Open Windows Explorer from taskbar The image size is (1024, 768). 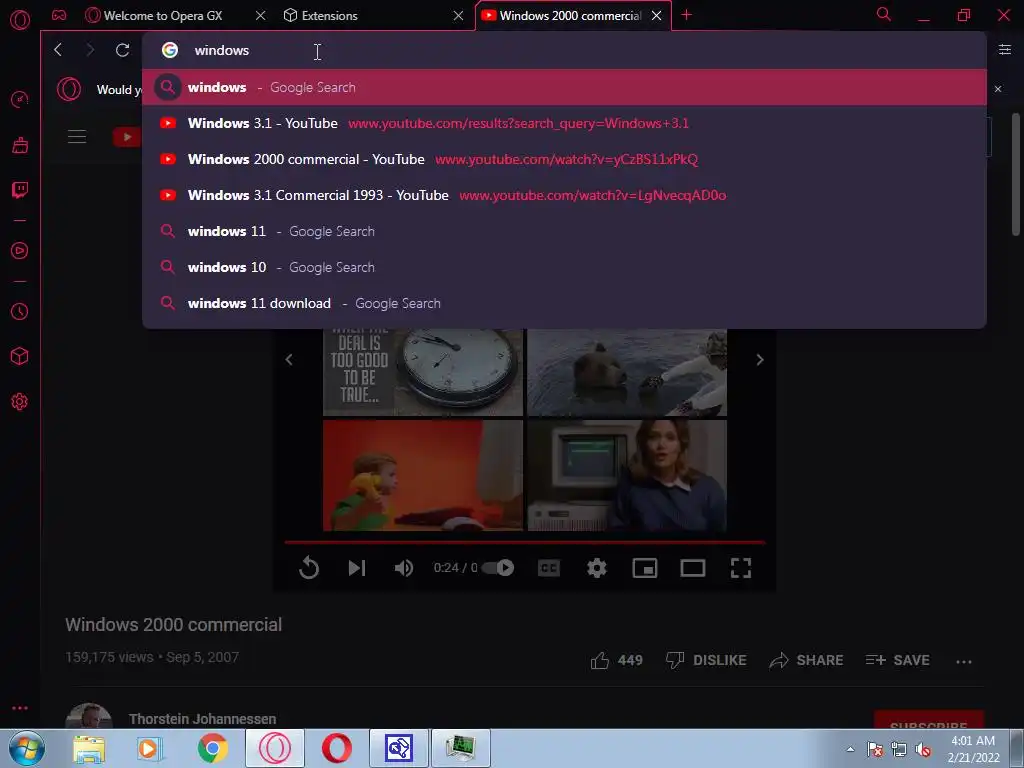[x=89, y=748]
